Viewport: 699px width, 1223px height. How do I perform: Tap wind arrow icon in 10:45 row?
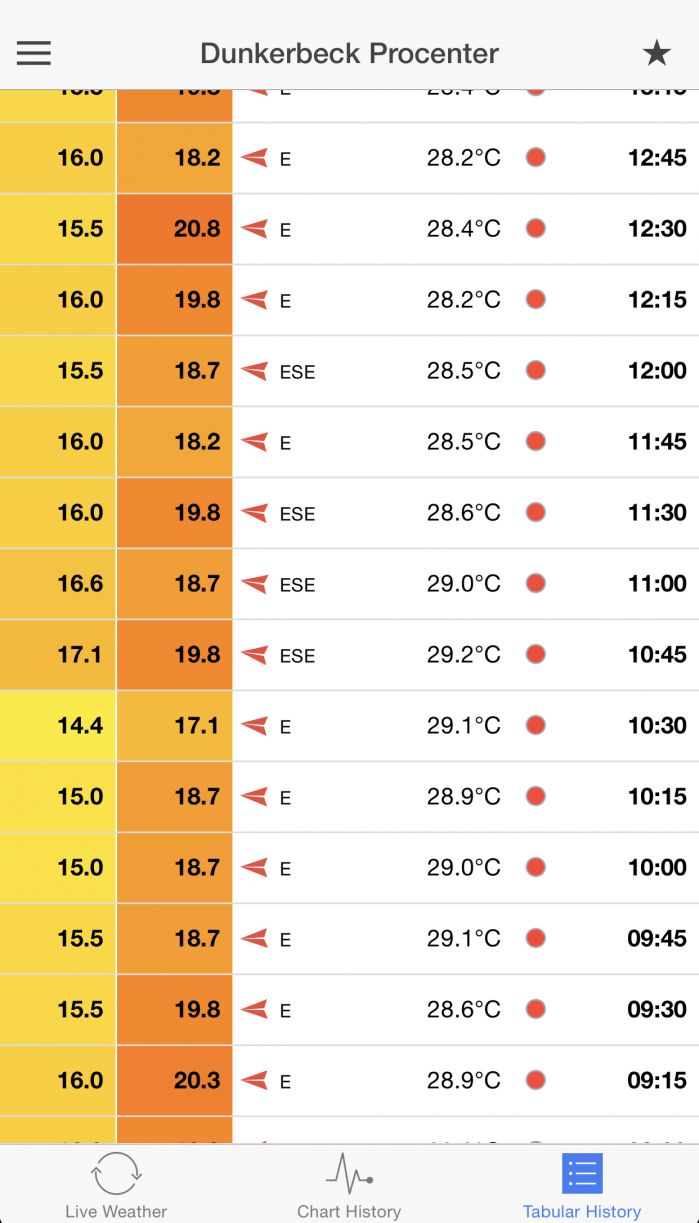254,655
